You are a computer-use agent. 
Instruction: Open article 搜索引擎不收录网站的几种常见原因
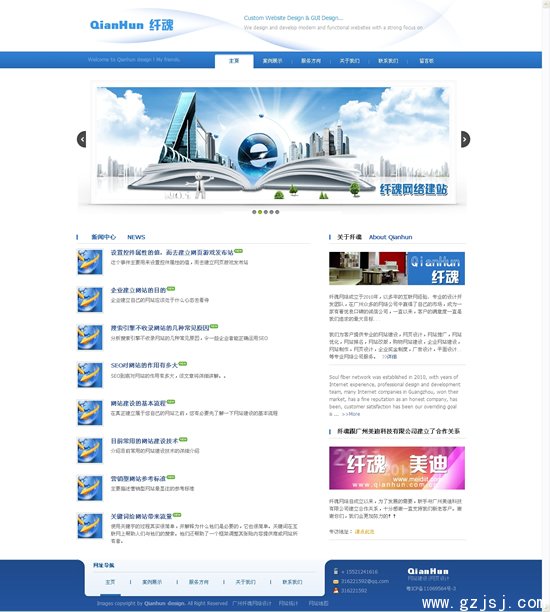160,328
